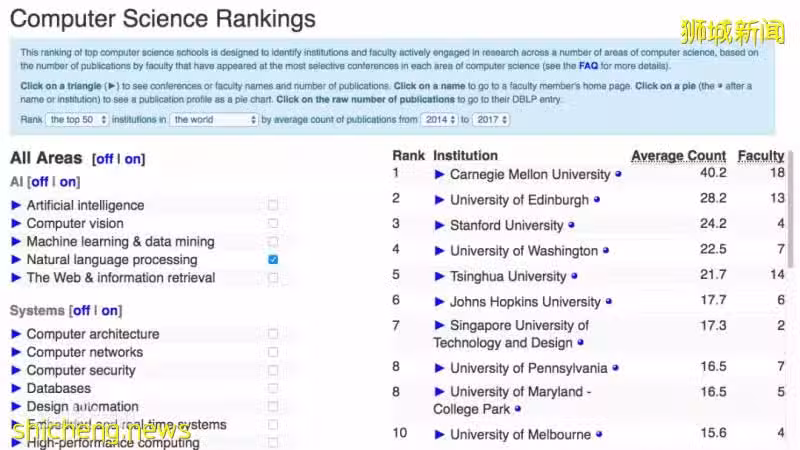The height and width of the screenshot is (450, 800).
Task: Enable the Computer vision checkbox
Action: [x=273, y=223]
